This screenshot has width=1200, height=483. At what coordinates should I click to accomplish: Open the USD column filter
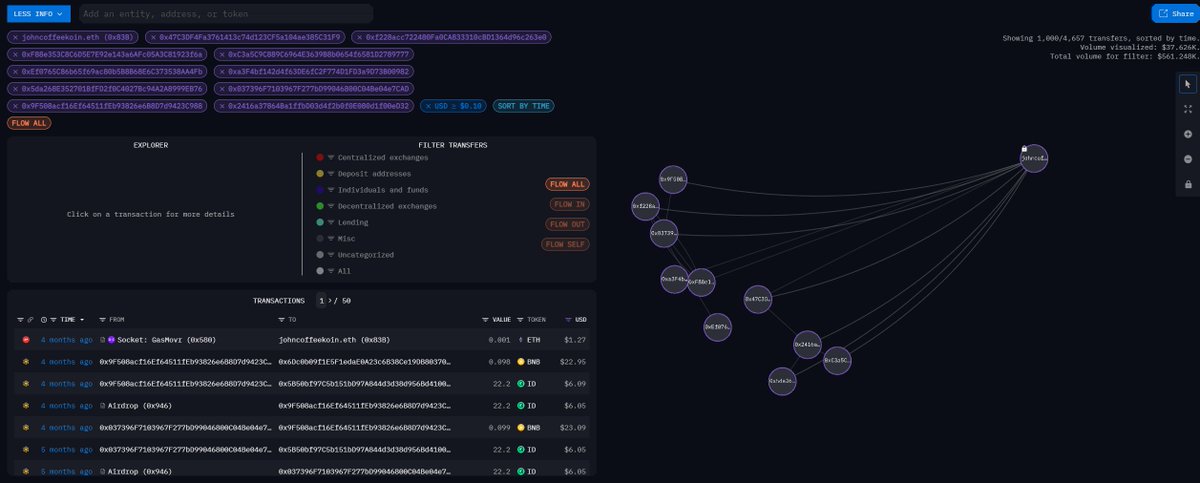tap(569, 320)
